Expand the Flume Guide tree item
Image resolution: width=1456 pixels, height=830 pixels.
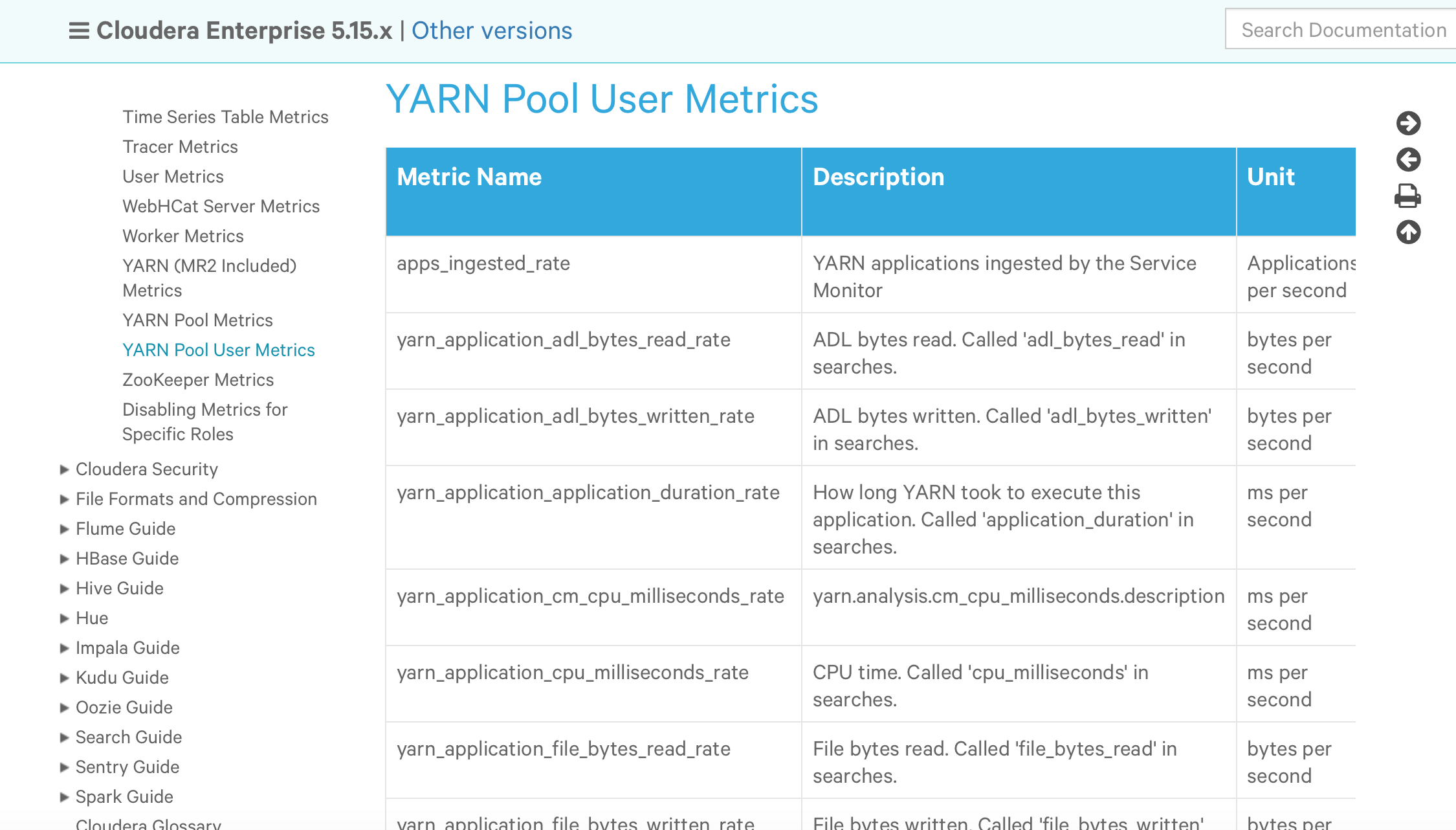coord(64,529)
